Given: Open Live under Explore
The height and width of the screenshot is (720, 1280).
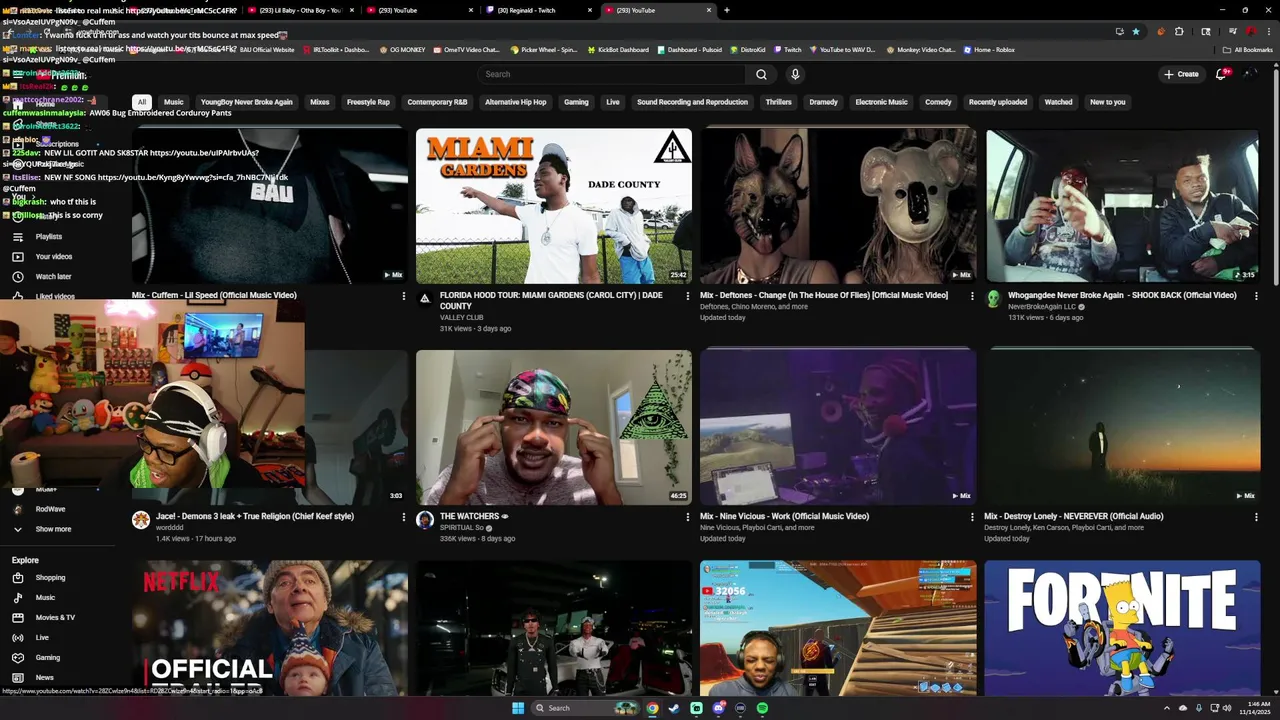Looking at the screenshot, I should pyautogui.click(x=42, y=638).
